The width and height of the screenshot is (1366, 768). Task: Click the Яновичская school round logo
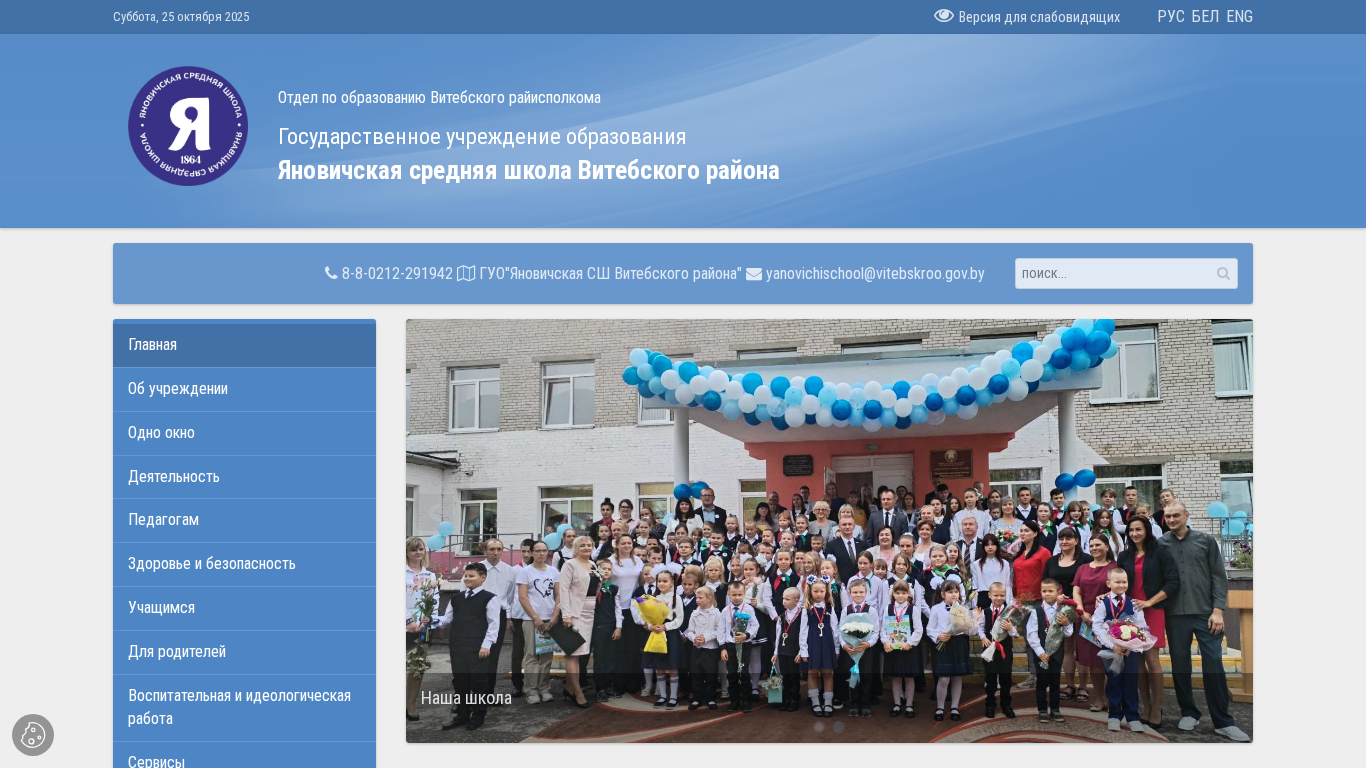pos(188,126)
